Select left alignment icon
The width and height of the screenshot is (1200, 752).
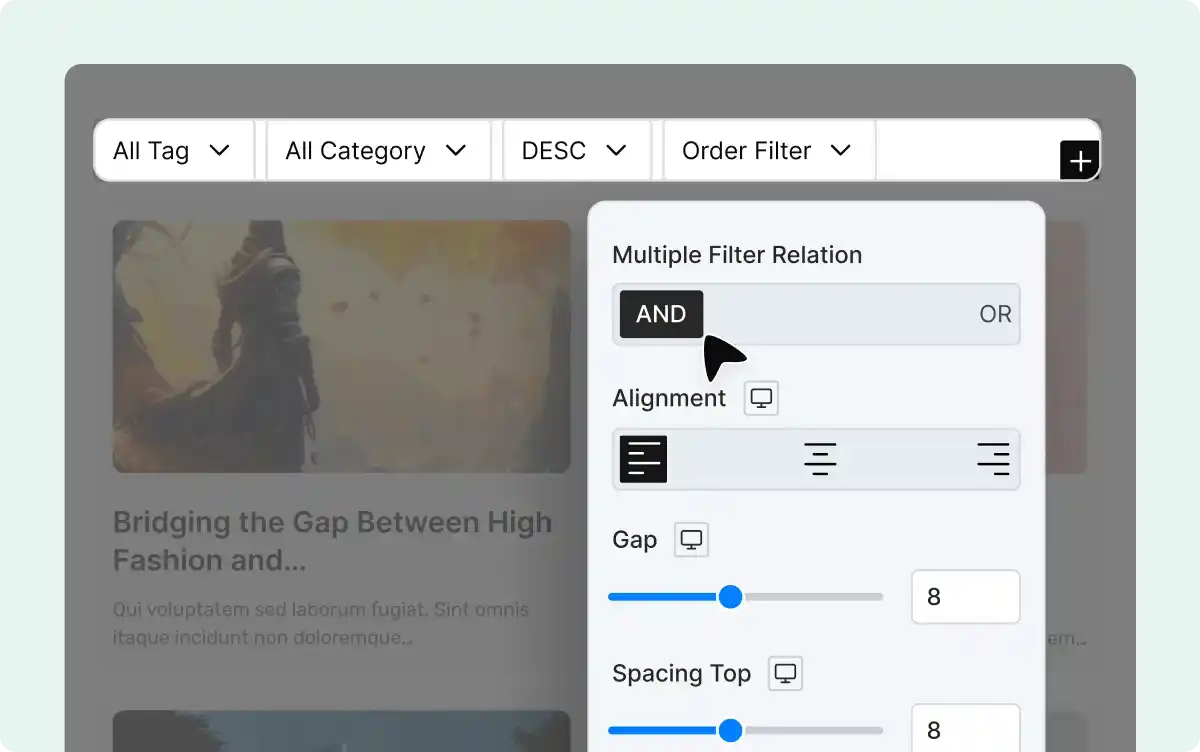pos(643,459)
